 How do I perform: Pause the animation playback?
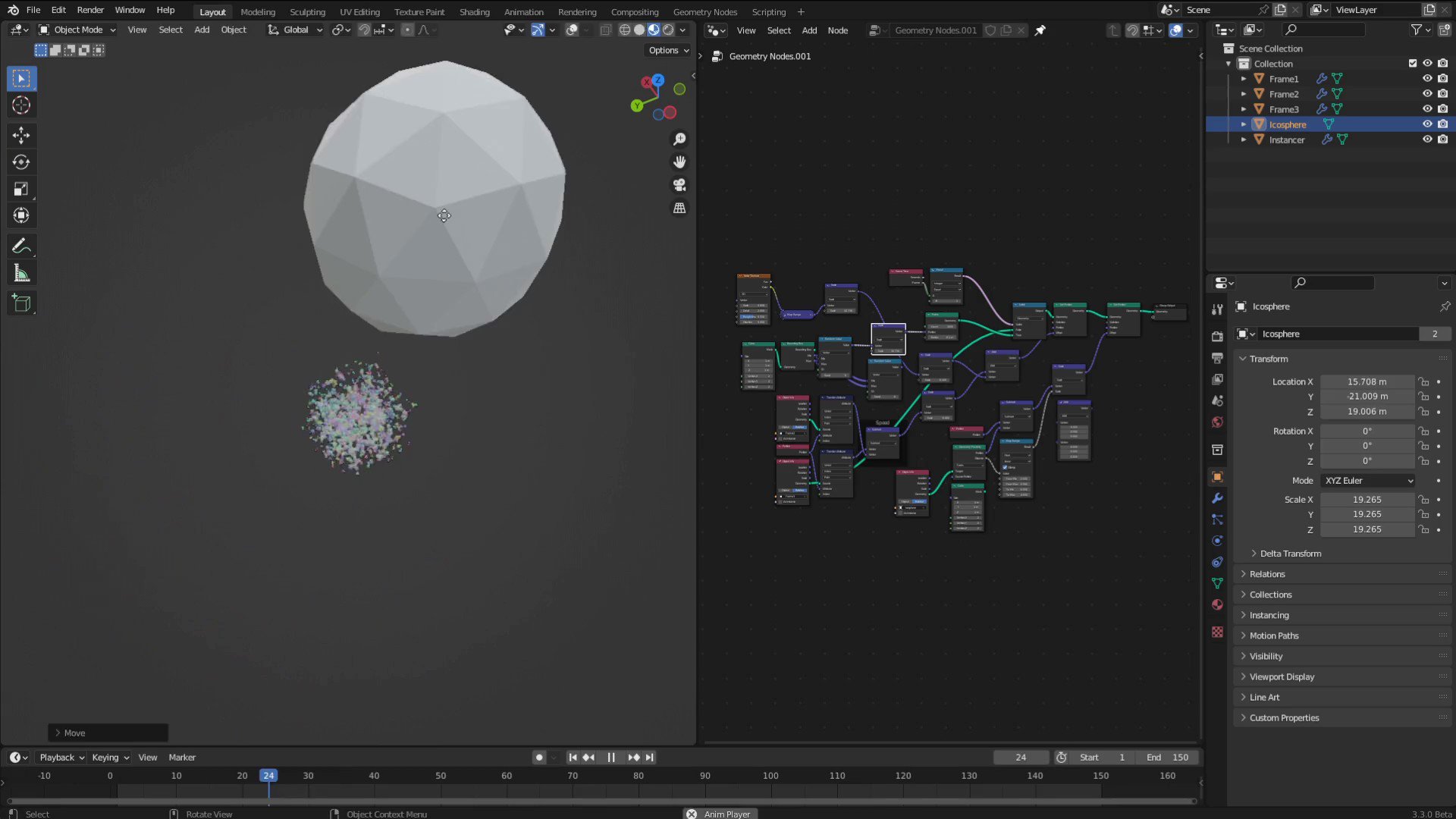tap(610, 758)
